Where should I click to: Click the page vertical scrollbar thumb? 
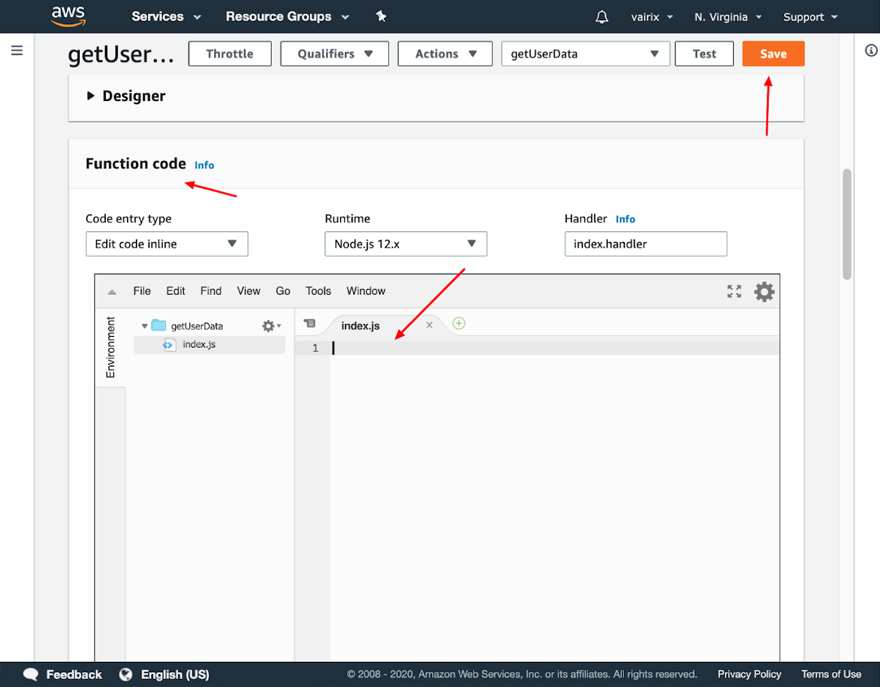(847, 224)
